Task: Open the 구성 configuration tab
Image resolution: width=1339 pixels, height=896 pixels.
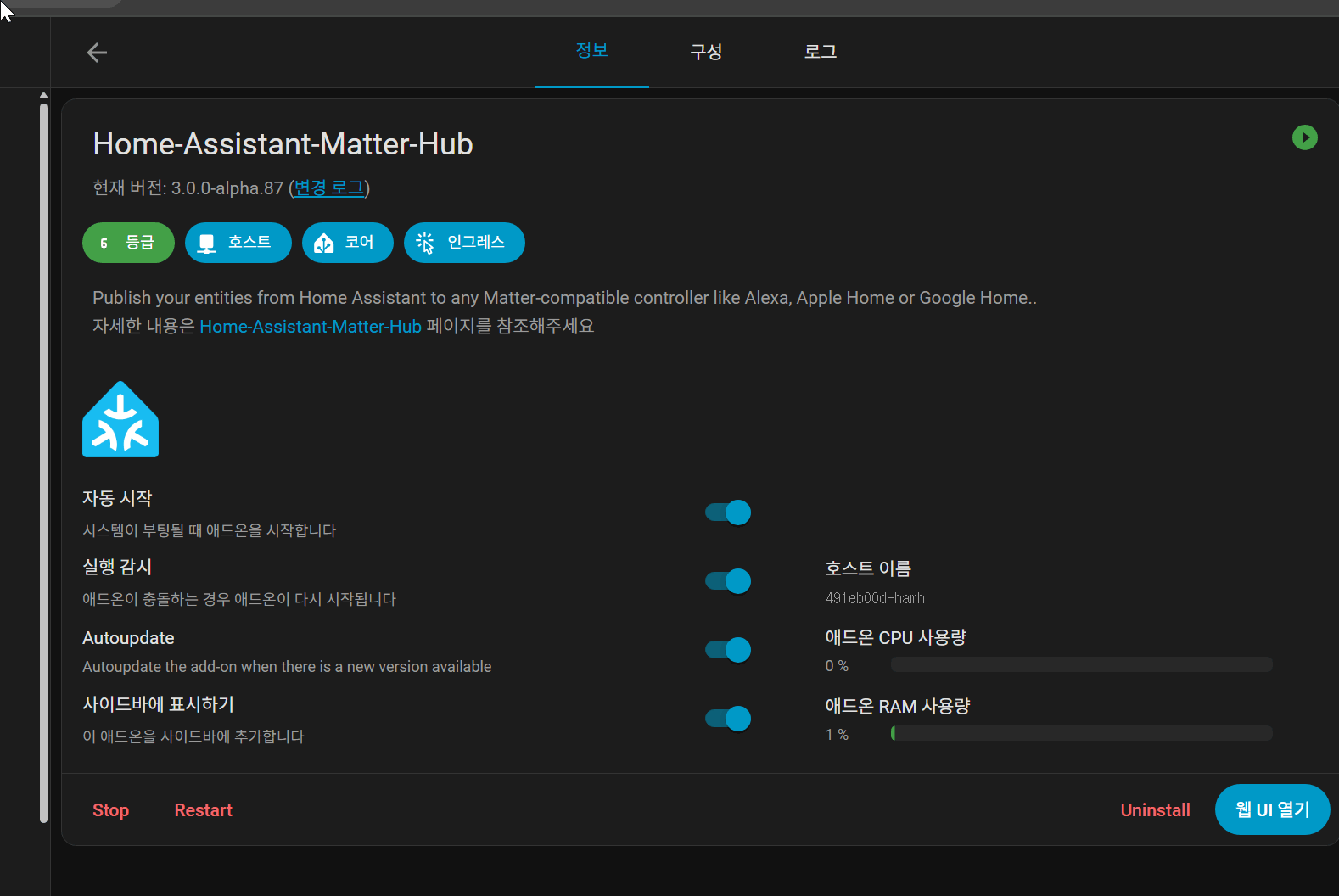Action: 706,52
